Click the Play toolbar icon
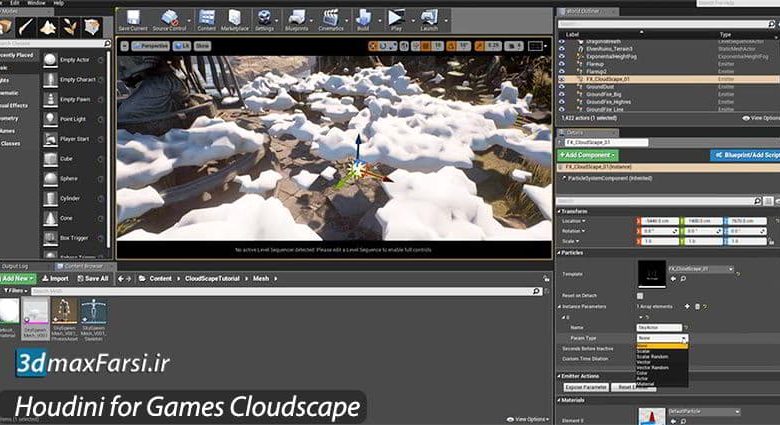Image resolution: width=780 pixels, height=425 pixels. [x=396, y=18]
